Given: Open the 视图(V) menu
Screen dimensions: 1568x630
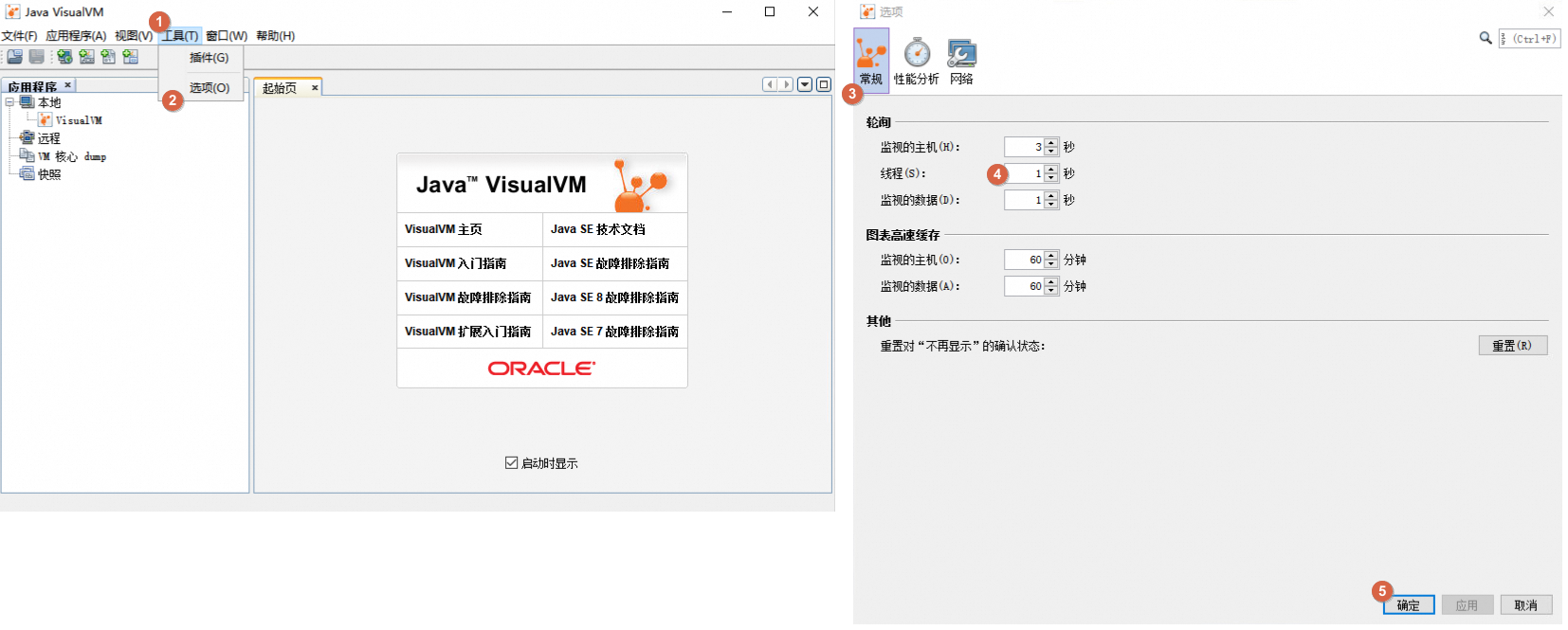Looking at the screenshot, I should pyautogui.click(x=134, y=36).
